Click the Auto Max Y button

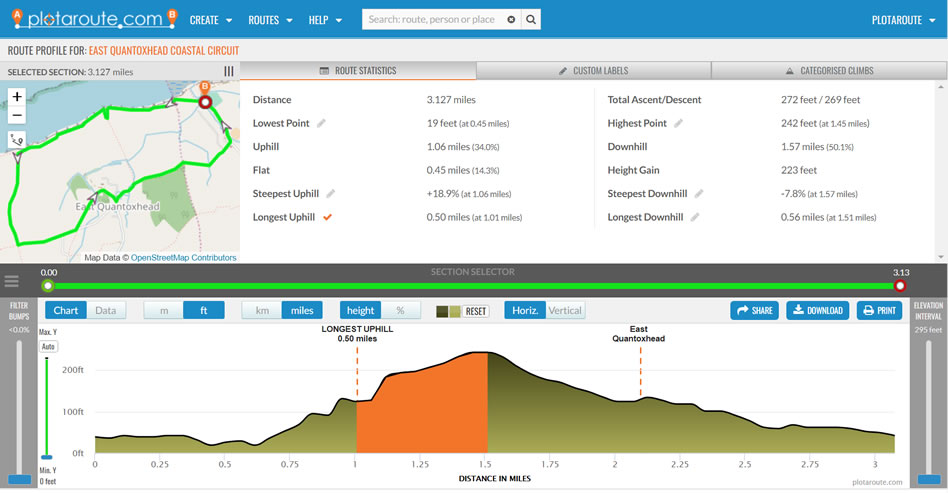click(x=48, y=347)
